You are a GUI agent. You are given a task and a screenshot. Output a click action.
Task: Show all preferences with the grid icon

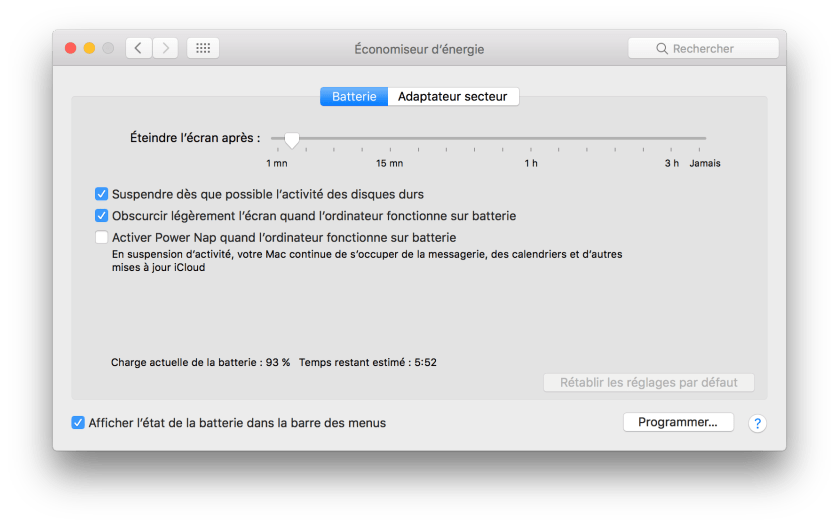[203, 48]
